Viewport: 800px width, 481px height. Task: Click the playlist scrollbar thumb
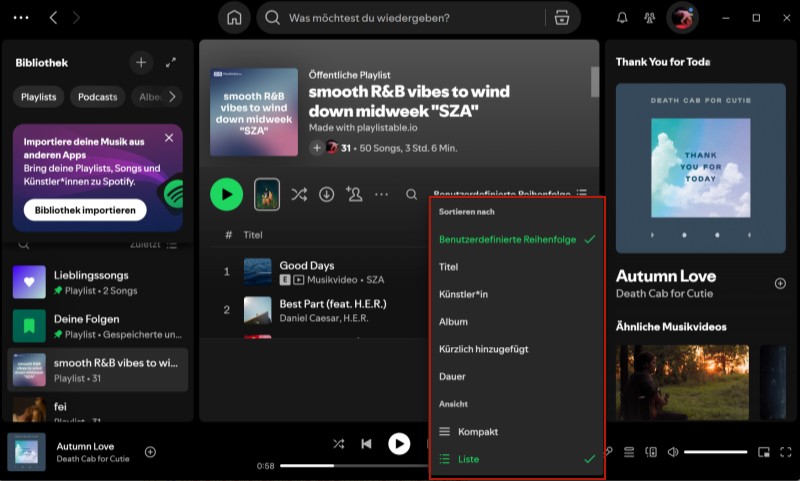tap(595, 82)
